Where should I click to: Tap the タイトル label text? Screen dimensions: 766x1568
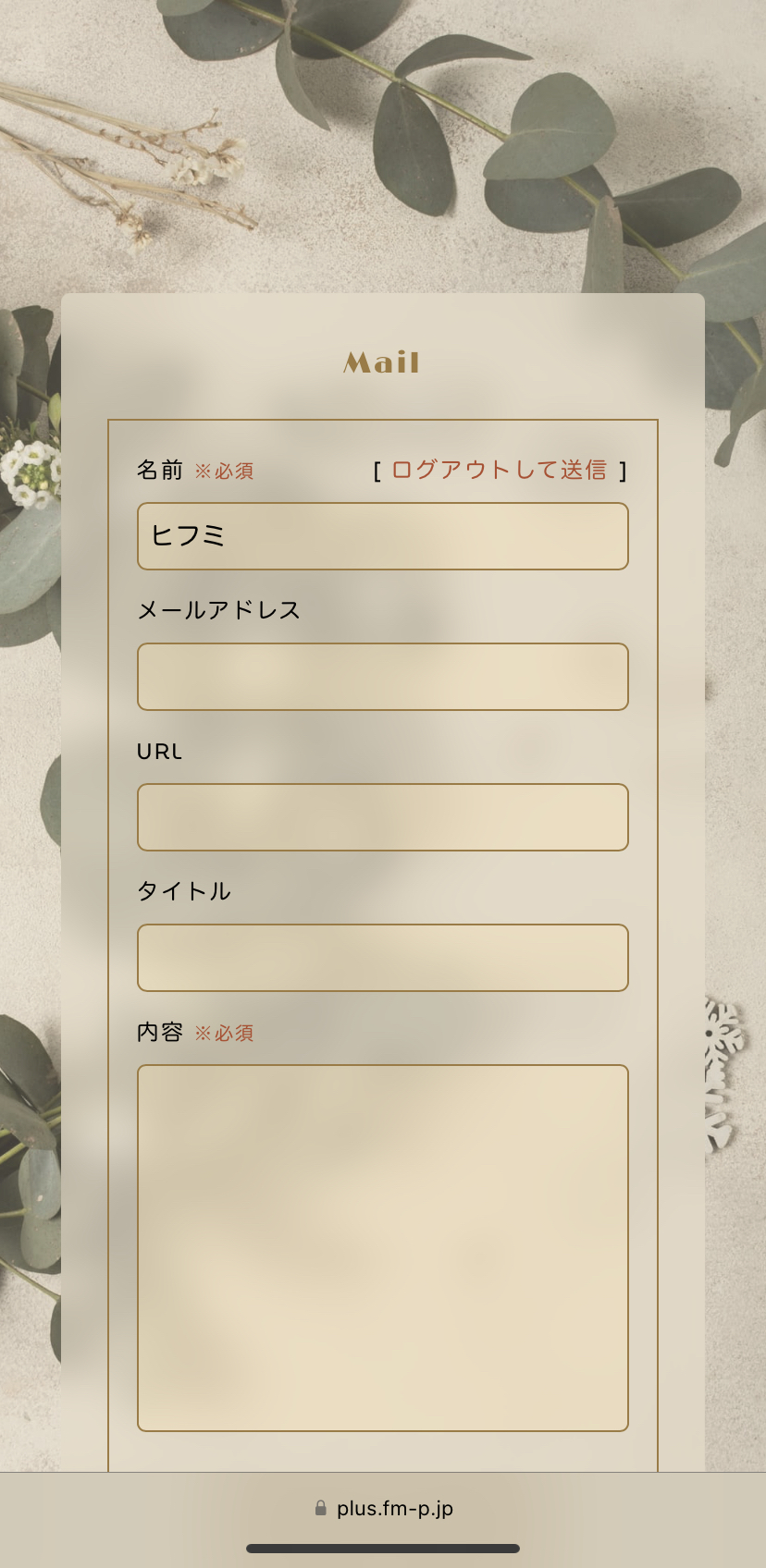184,891
